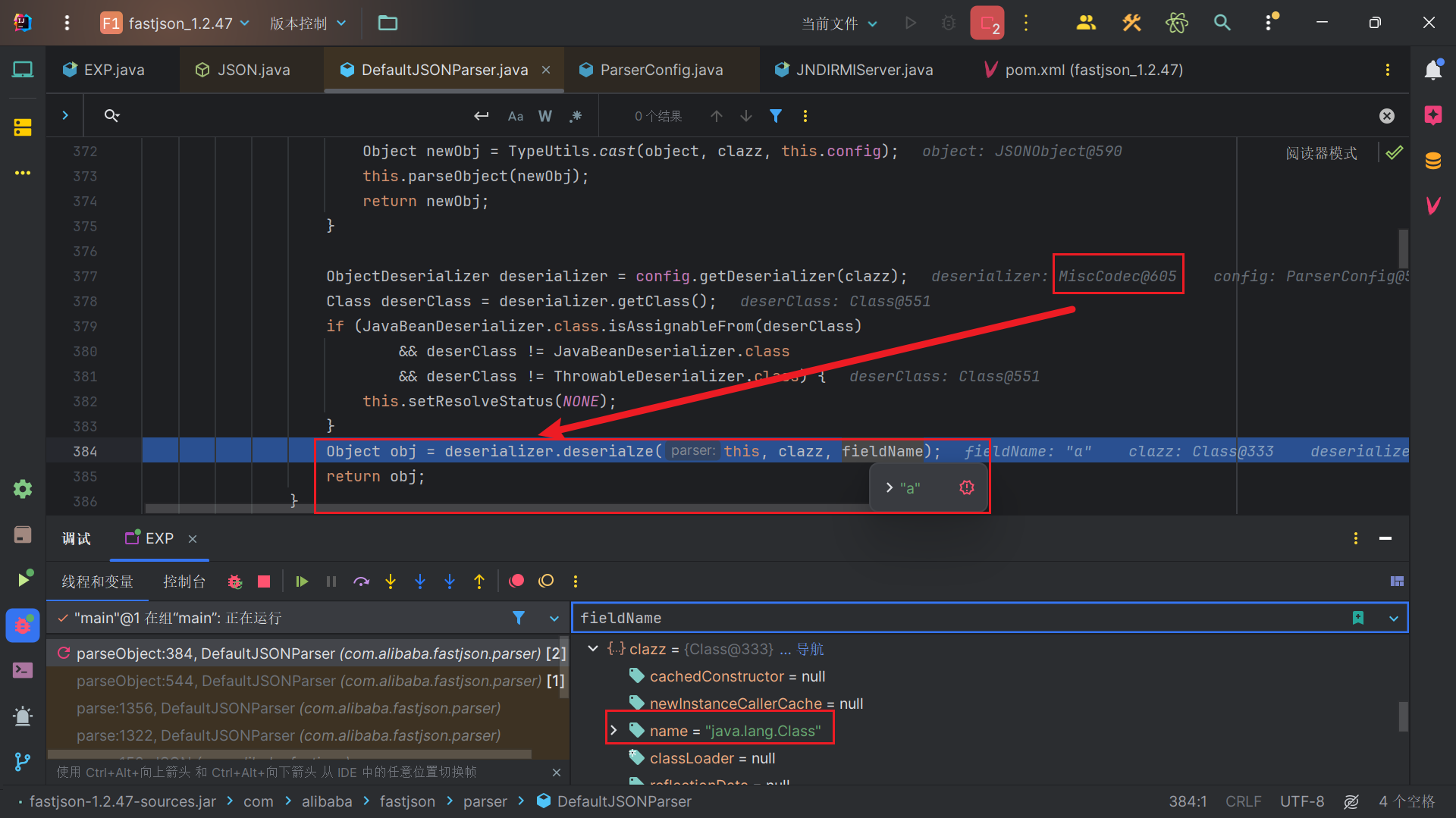The height and width of the screenshot is (818, 1456).
Task: View breakpoints red circle icon
Action: pos(517,581)
